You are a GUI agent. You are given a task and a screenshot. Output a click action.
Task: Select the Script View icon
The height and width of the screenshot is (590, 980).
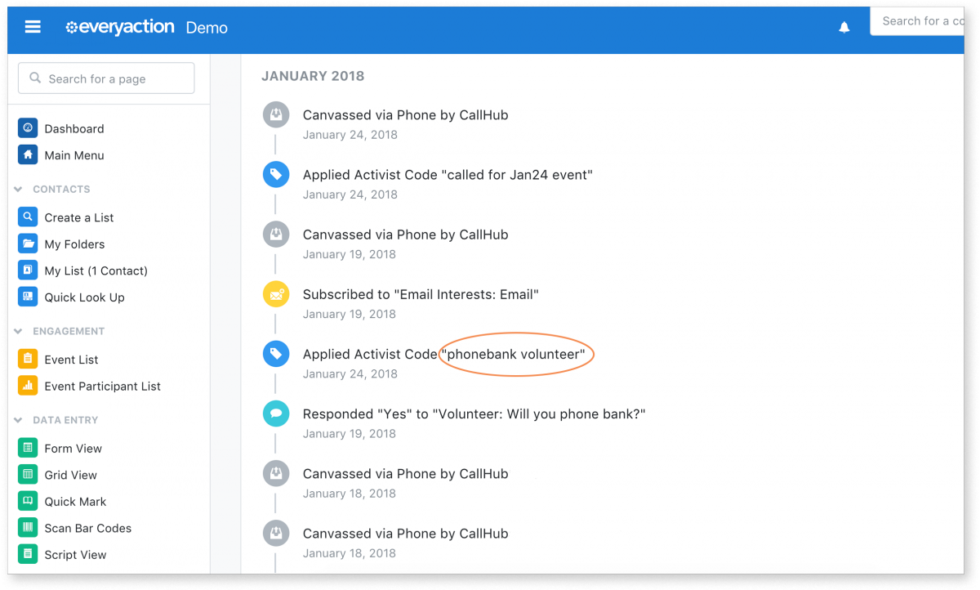tap(27, 554)
